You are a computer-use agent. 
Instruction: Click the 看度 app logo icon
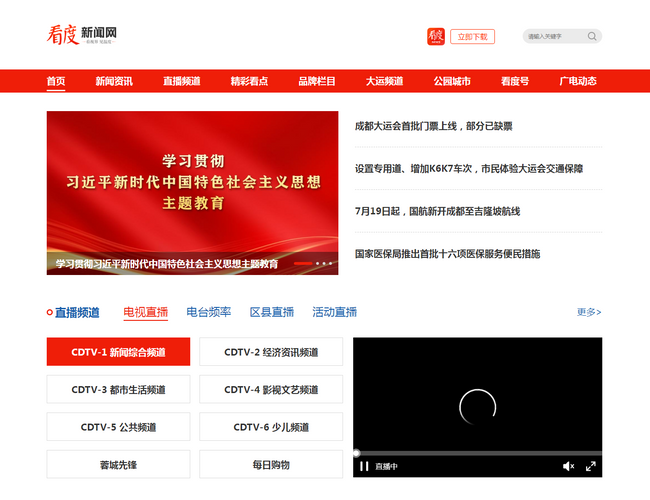tap(435, 36)
